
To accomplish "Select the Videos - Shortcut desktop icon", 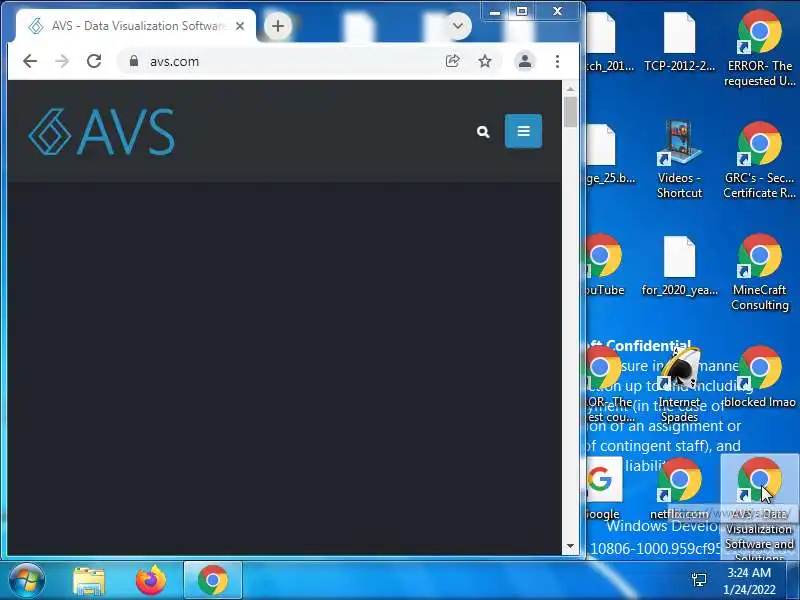I will click(x=679, y=161).
